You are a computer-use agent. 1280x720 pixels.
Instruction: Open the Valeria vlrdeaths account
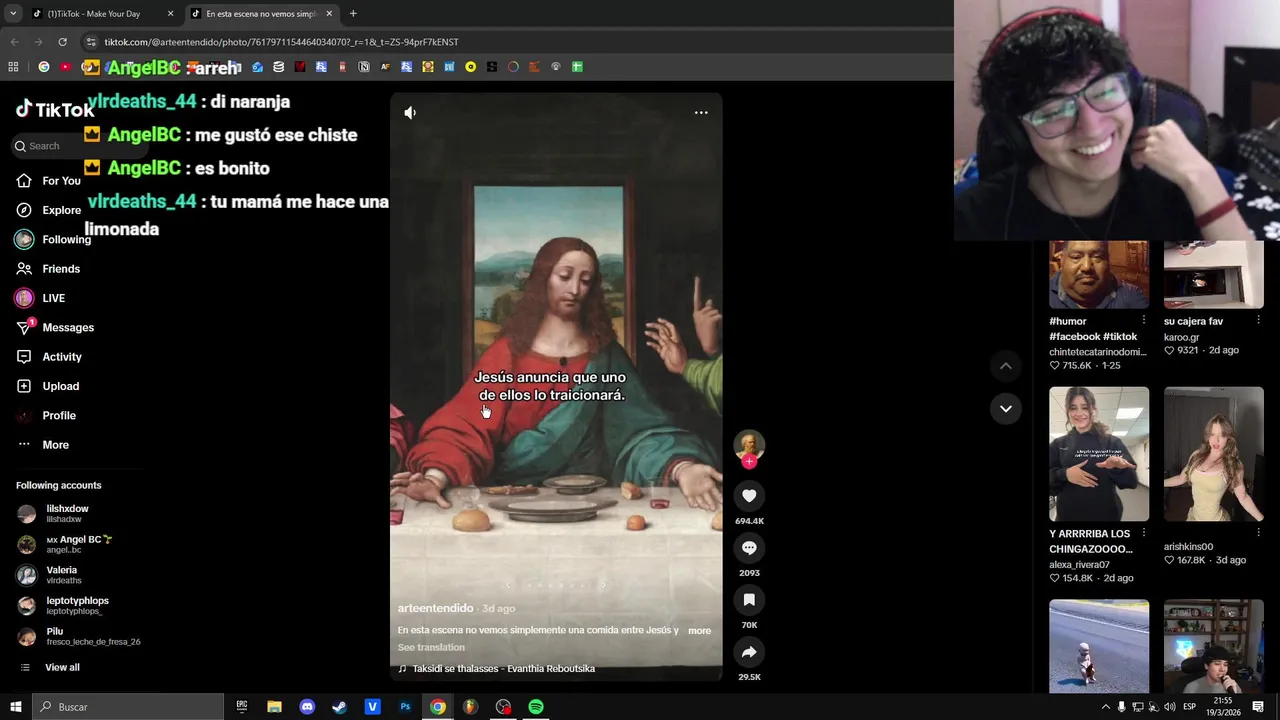(50, 575)
